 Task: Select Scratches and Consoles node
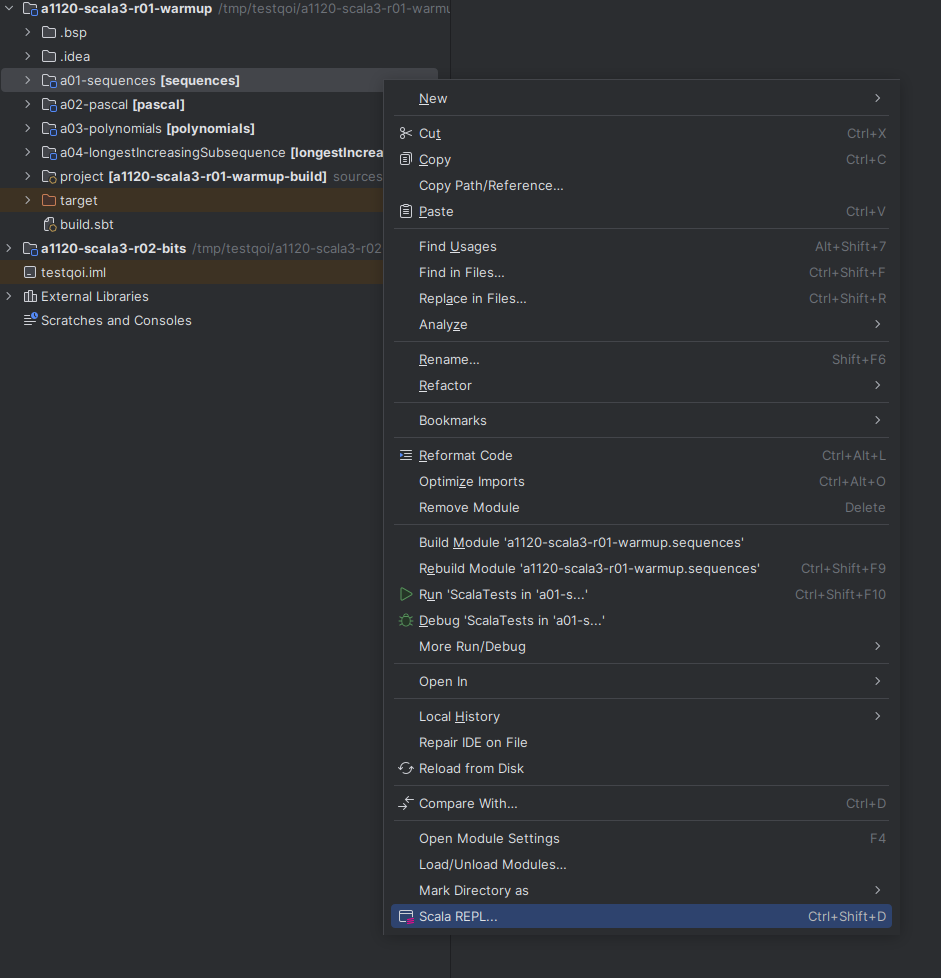click(116, 320)
